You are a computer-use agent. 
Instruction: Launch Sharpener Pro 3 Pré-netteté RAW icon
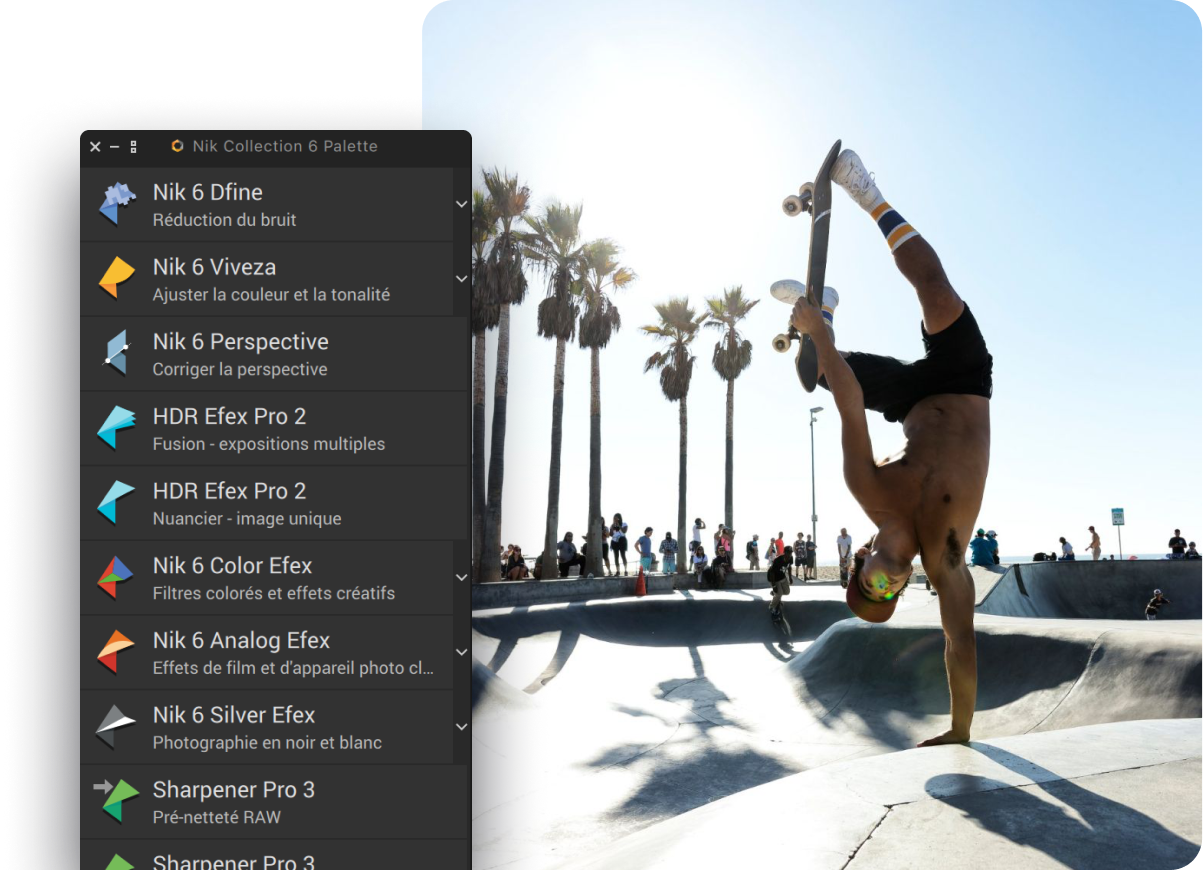point(116,801)
